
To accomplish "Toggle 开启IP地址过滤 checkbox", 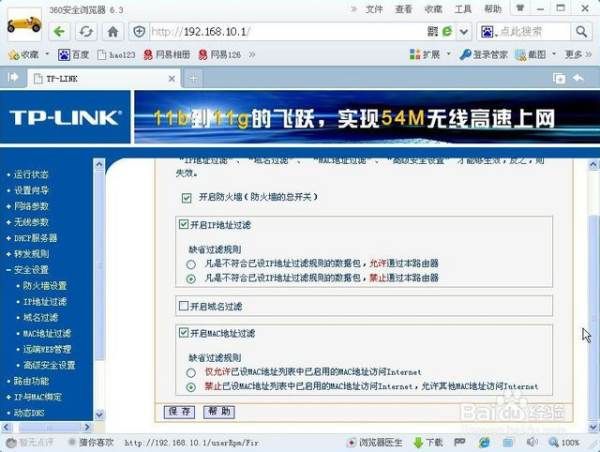I will click(x=184, y=224).
